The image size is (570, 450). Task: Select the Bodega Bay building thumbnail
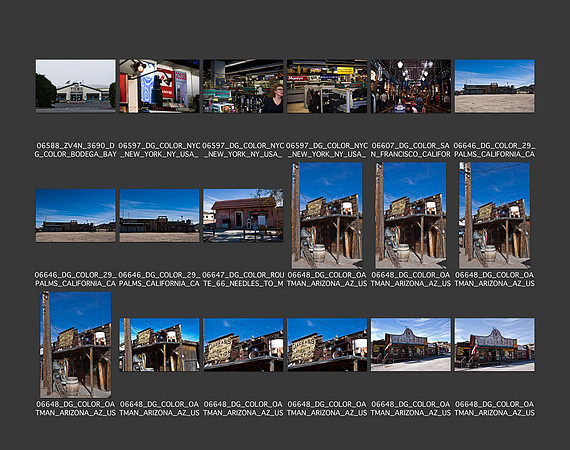pyautogui.click(x=76, y=86)
